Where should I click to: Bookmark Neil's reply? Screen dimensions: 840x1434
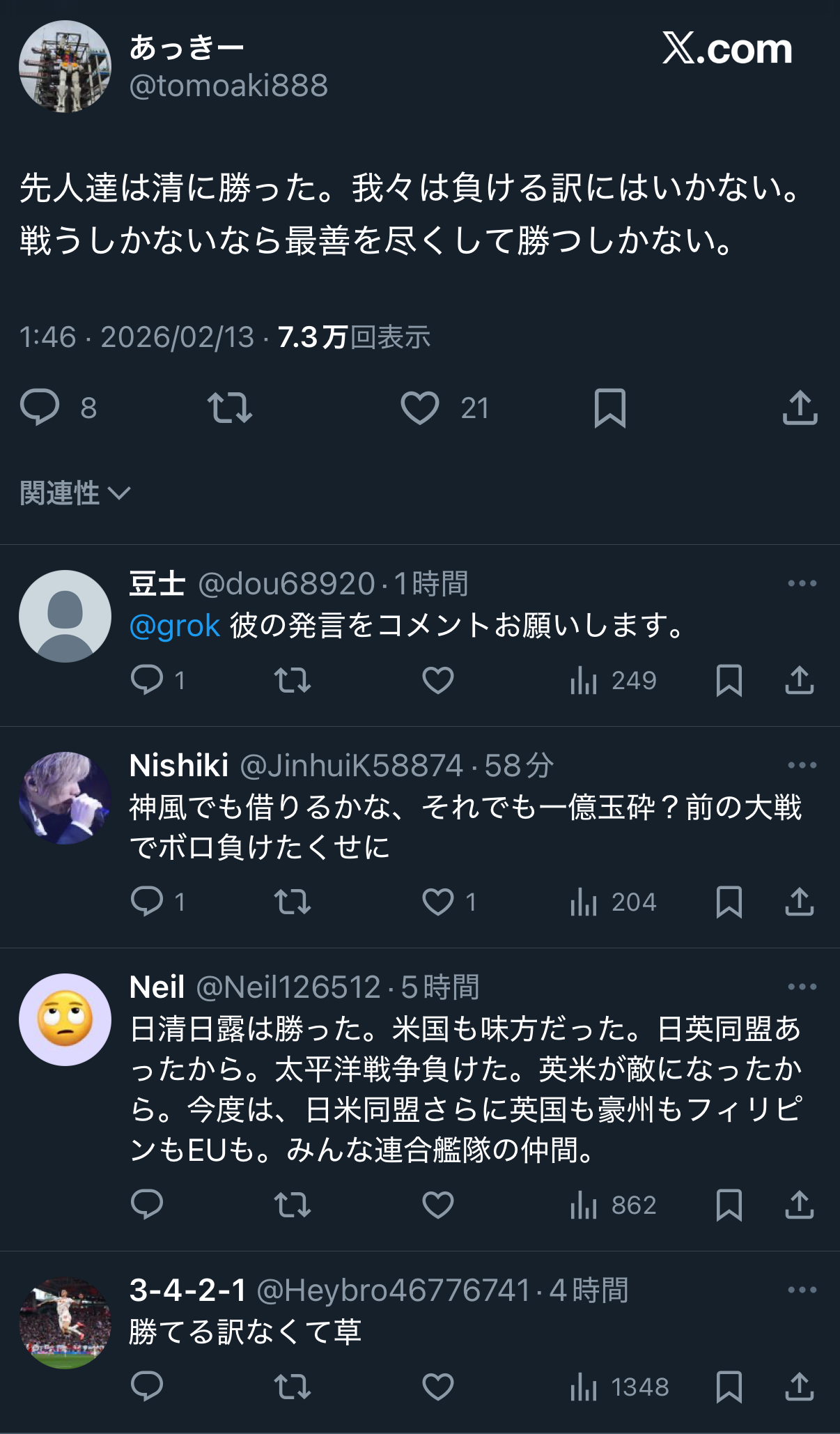coord(729,1205)
